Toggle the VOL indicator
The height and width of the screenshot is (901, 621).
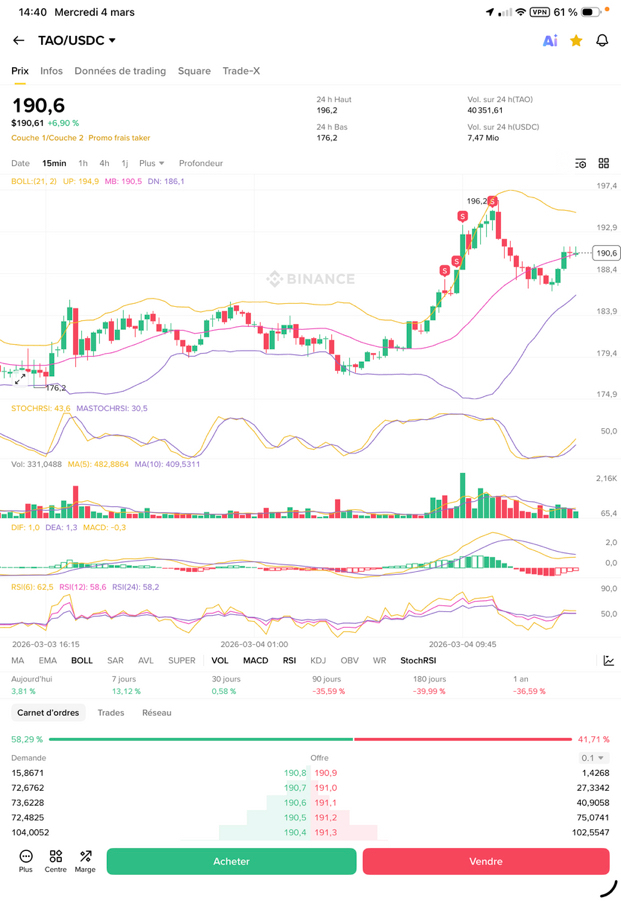[220, 661]
